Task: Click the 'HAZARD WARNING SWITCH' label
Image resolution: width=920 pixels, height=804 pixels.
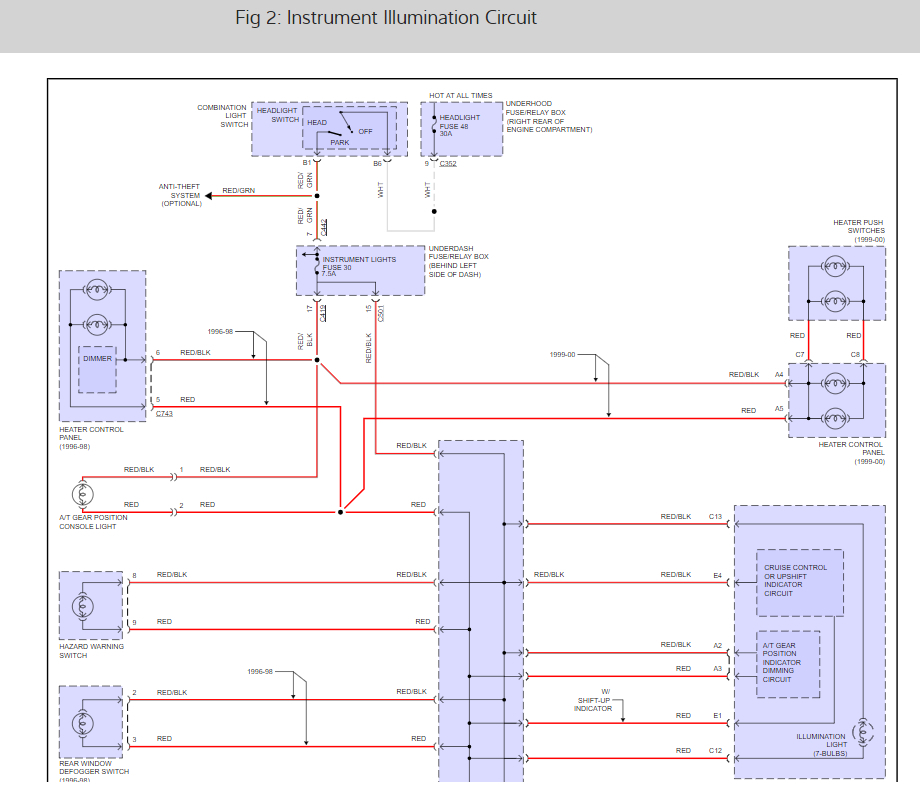Action: [91, 651]
